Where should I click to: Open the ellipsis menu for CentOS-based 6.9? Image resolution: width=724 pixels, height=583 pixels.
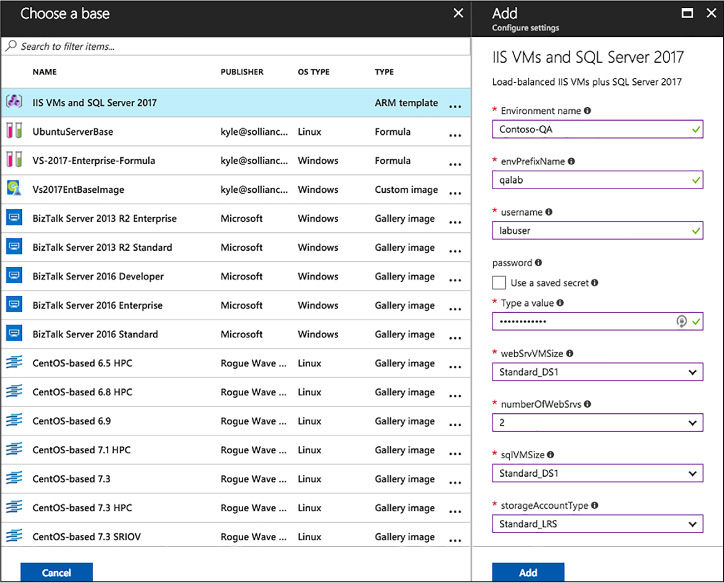(x=455, y=425)
